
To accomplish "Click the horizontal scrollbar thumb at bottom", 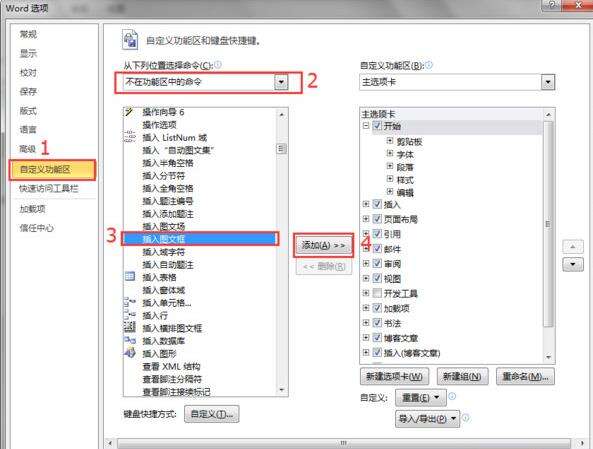I will 343,443.
